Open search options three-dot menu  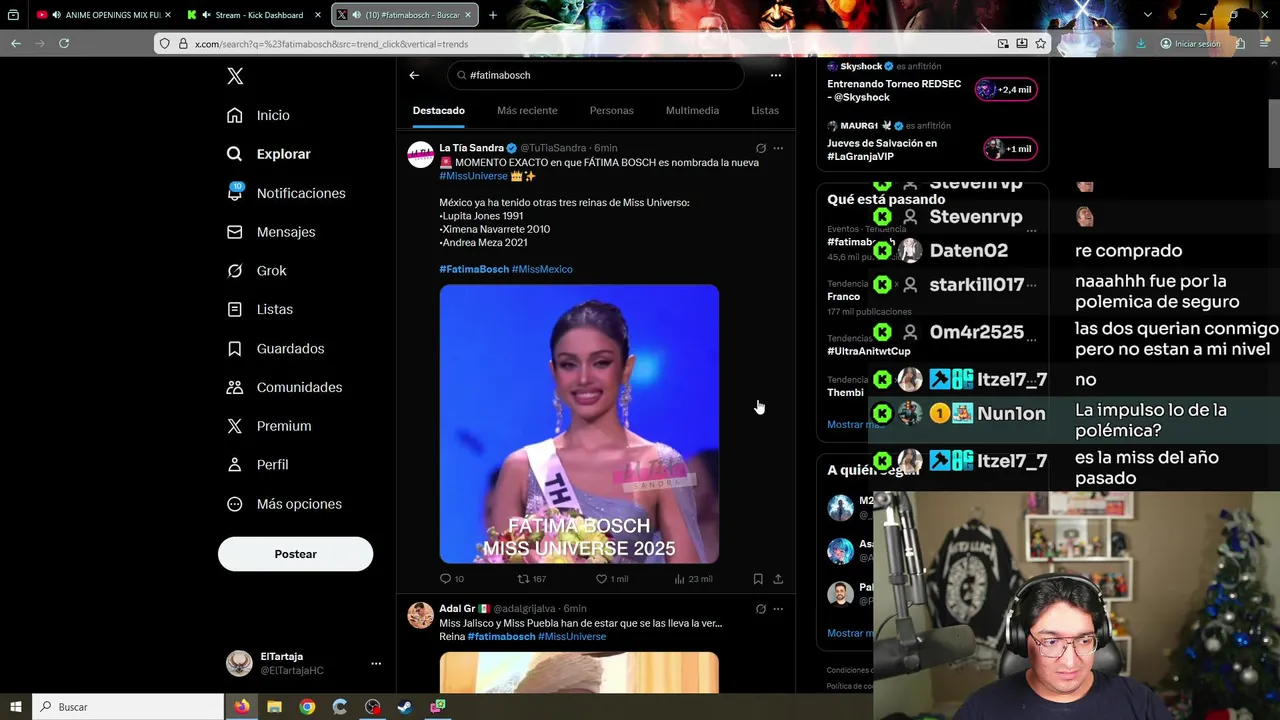[775, 75]
